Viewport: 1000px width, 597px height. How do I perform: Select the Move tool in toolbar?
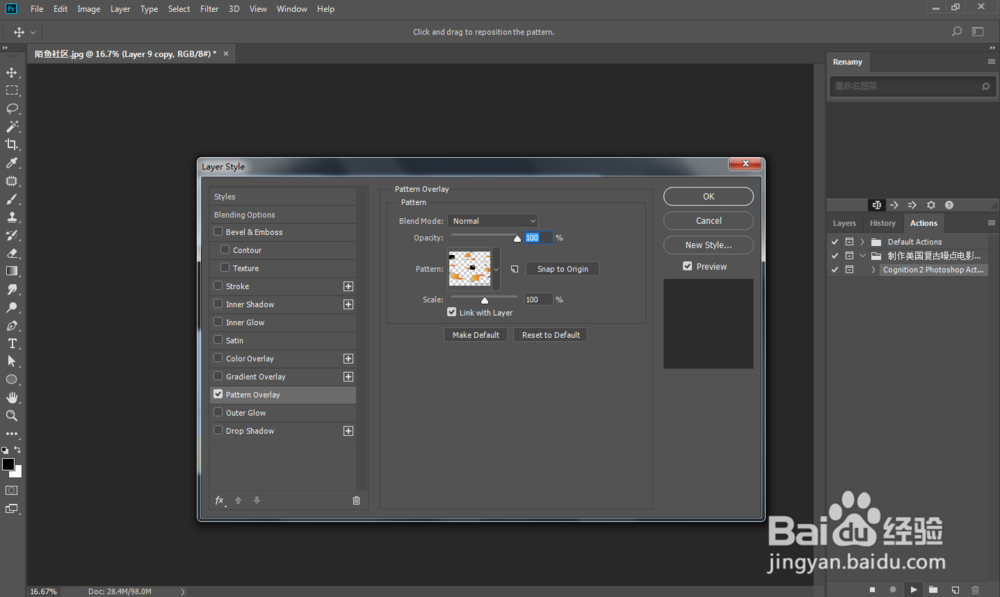point(11,72)
